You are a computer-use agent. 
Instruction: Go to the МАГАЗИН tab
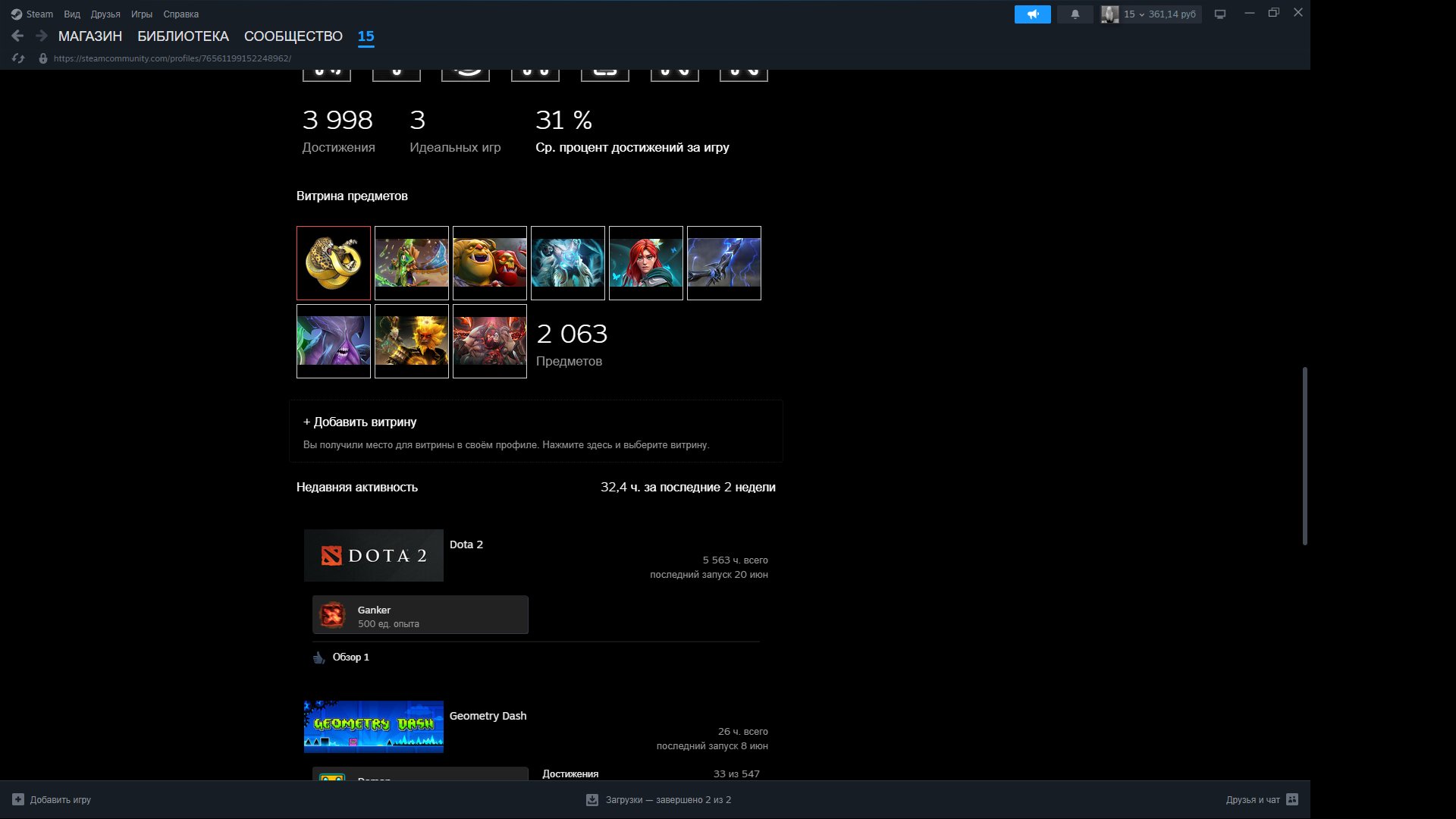[90, 36]
